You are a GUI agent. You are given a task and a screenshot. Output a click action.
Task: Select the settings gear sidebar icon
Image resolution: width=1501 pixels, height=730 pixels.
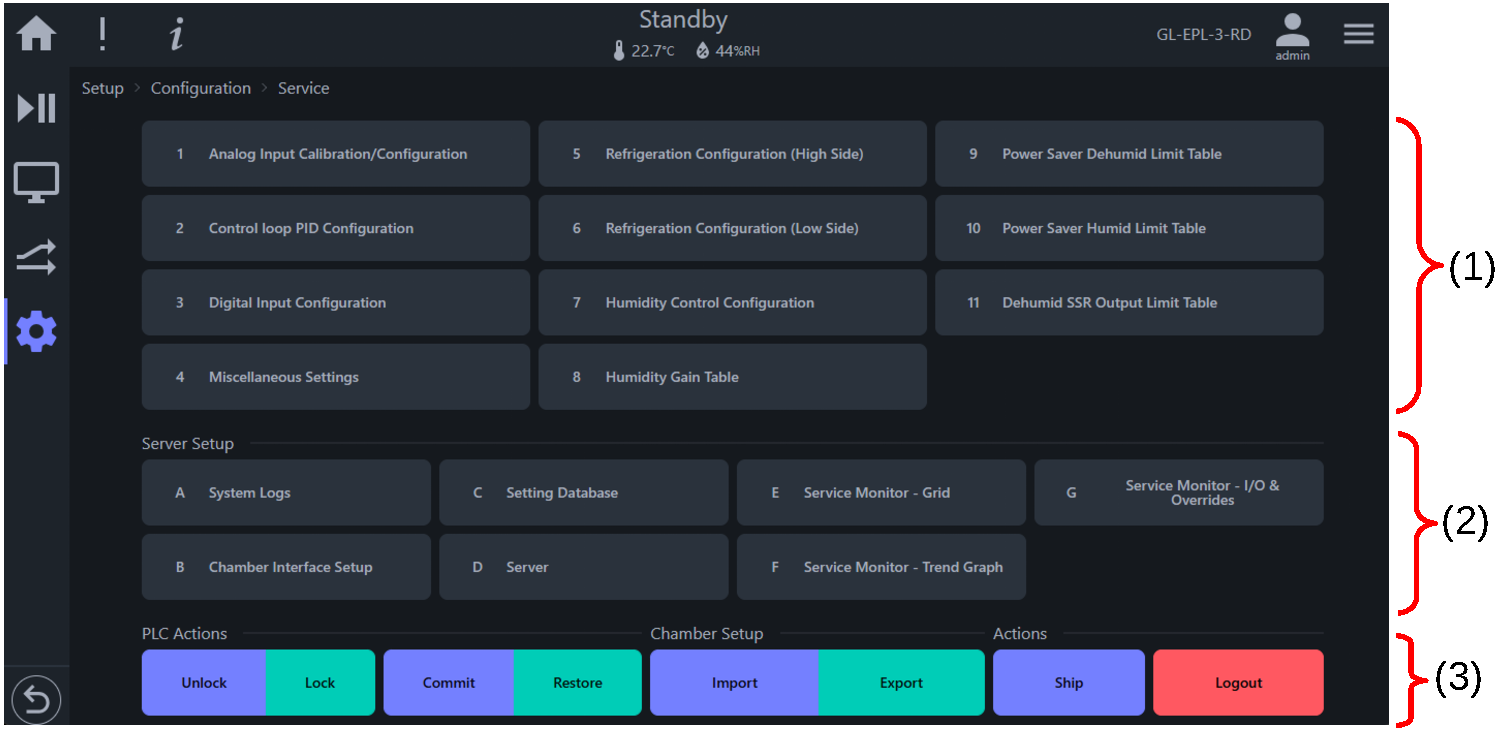click(x=37, y=331)
